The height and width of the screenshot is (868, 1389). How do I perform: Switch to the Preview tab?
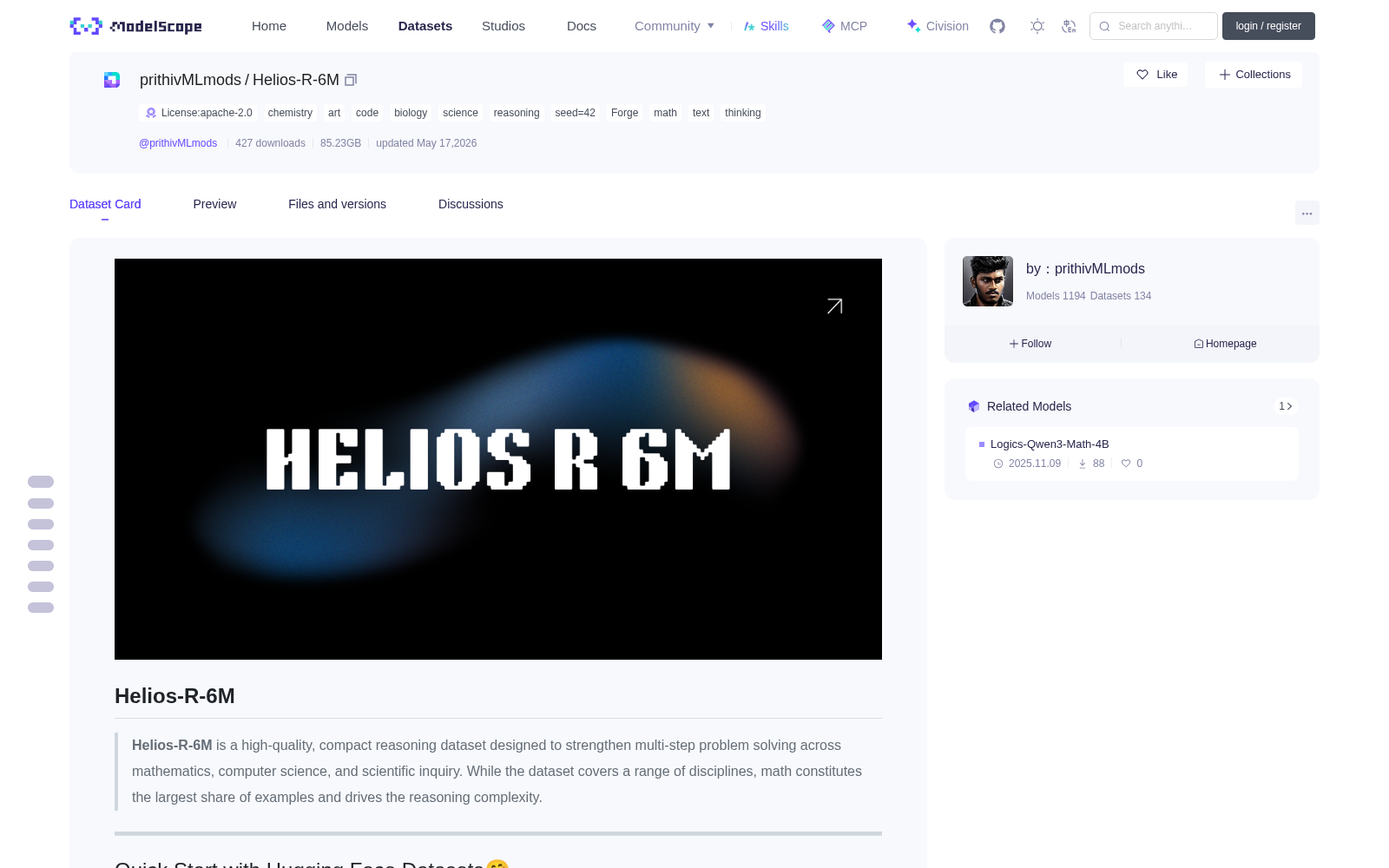(x=214, y=204)
